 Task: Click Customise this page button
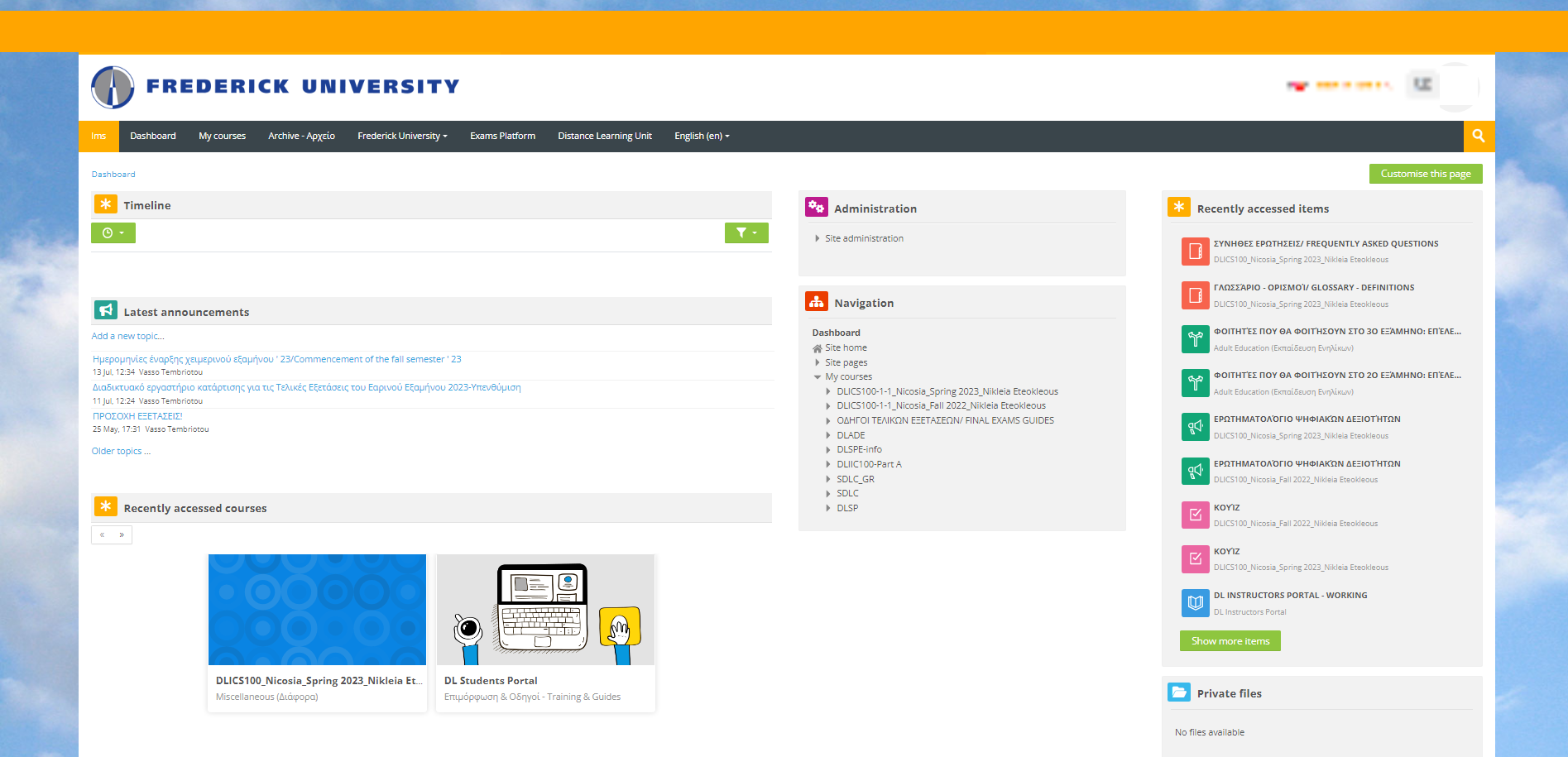pyautogui.click(x=1426, y=174)
